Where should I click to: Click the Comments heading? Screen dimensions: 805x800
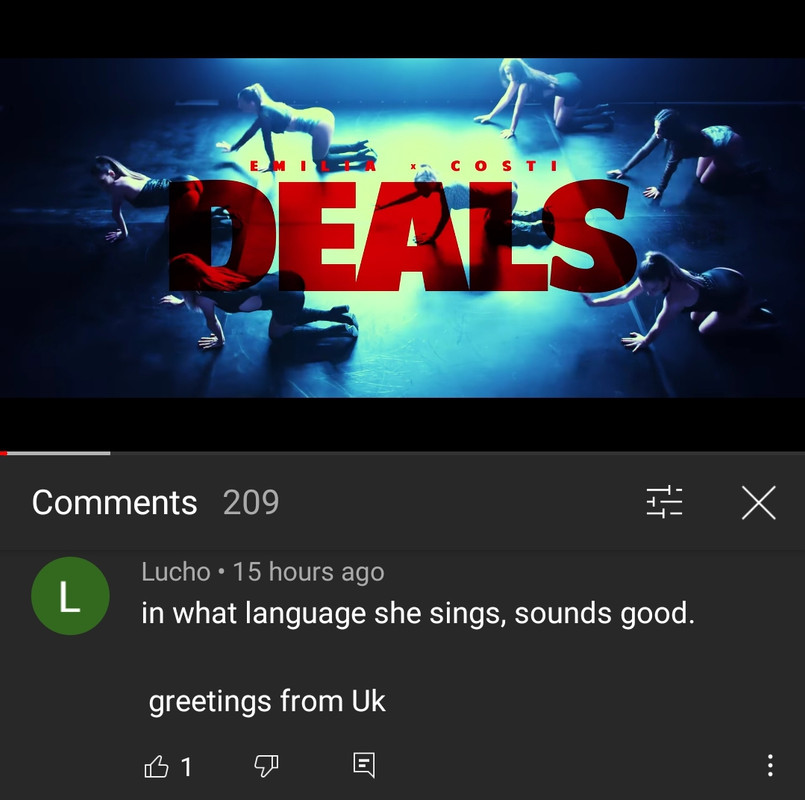114,502
